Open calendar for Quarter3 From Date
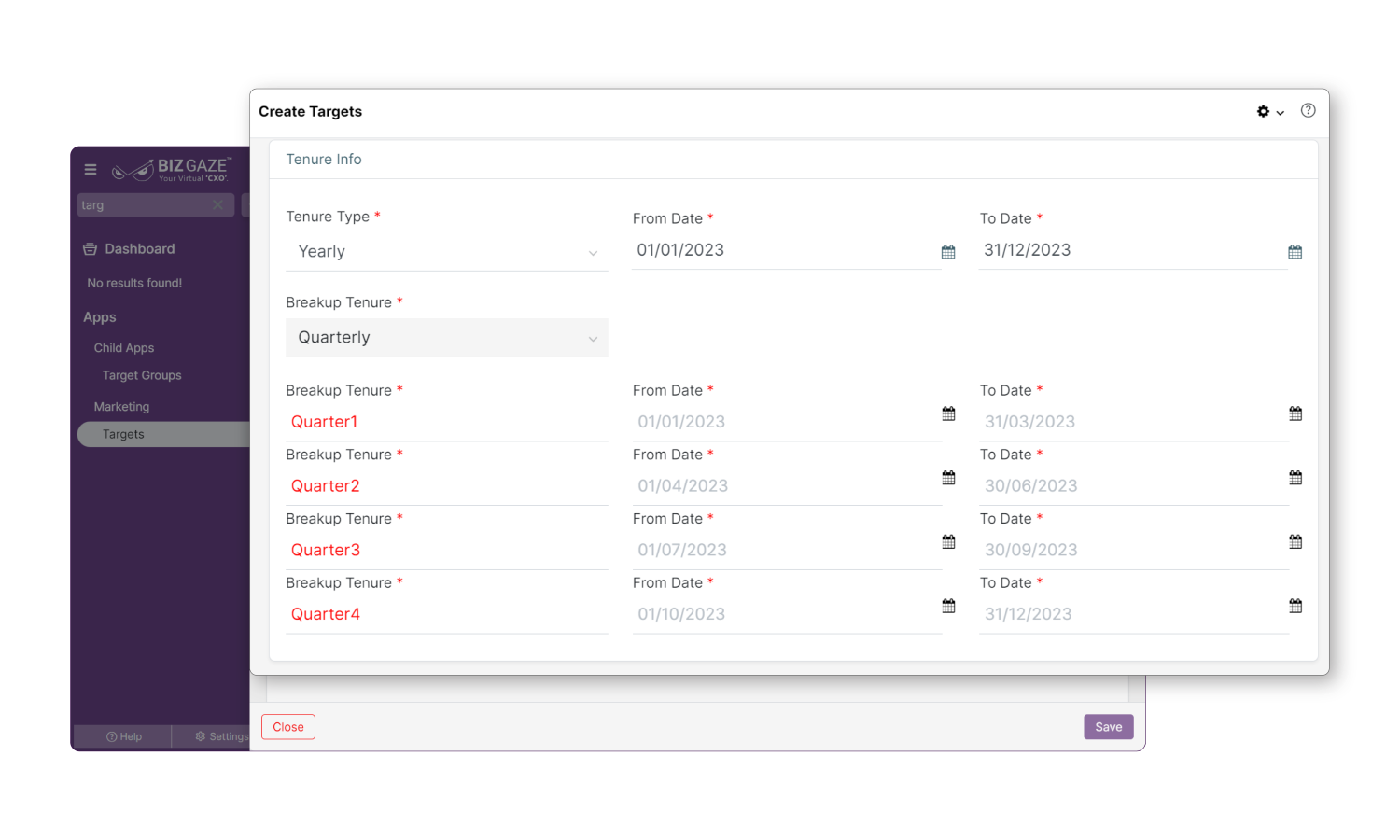 click(948, 542)
